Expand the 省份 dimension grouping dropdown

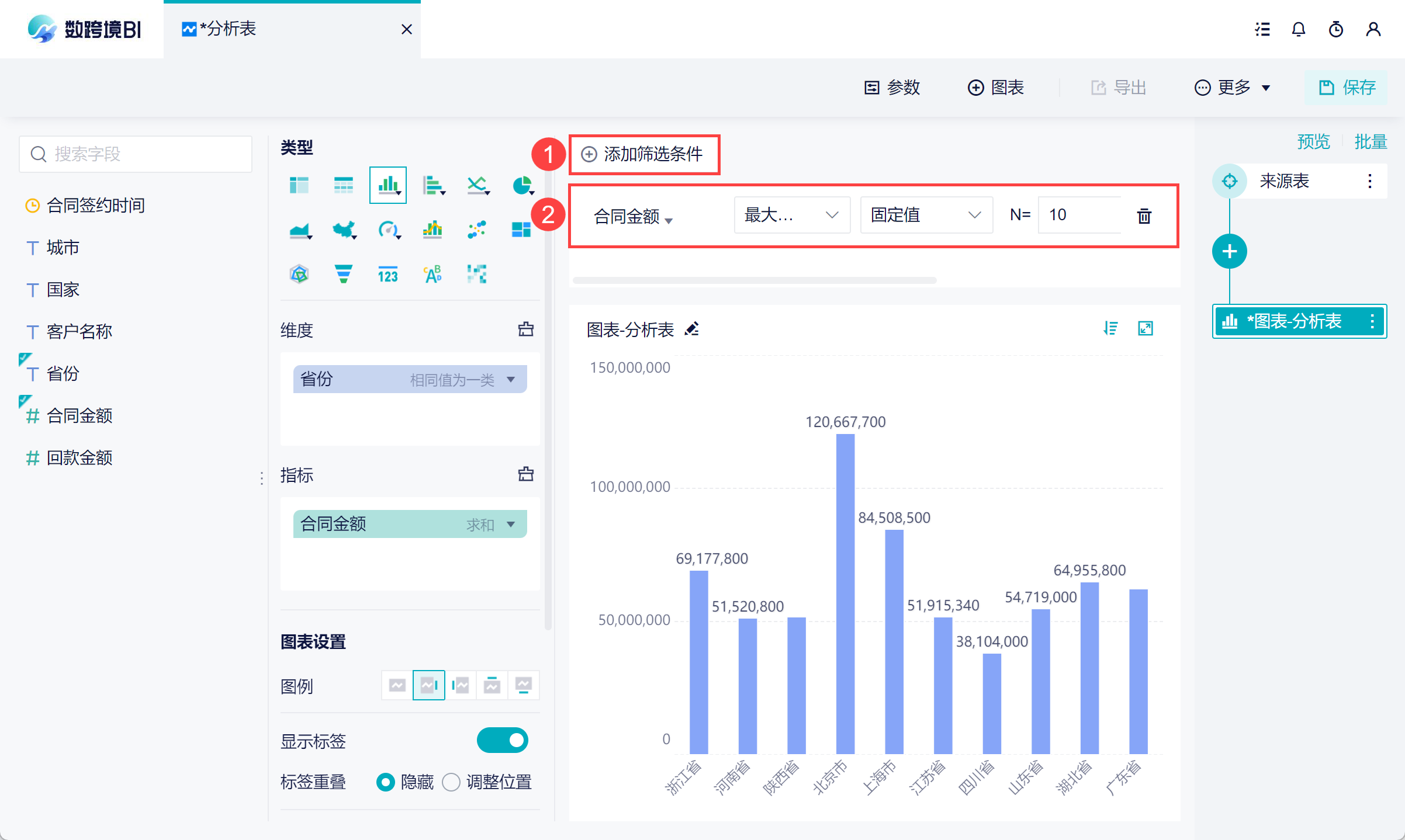coord(511,379)
